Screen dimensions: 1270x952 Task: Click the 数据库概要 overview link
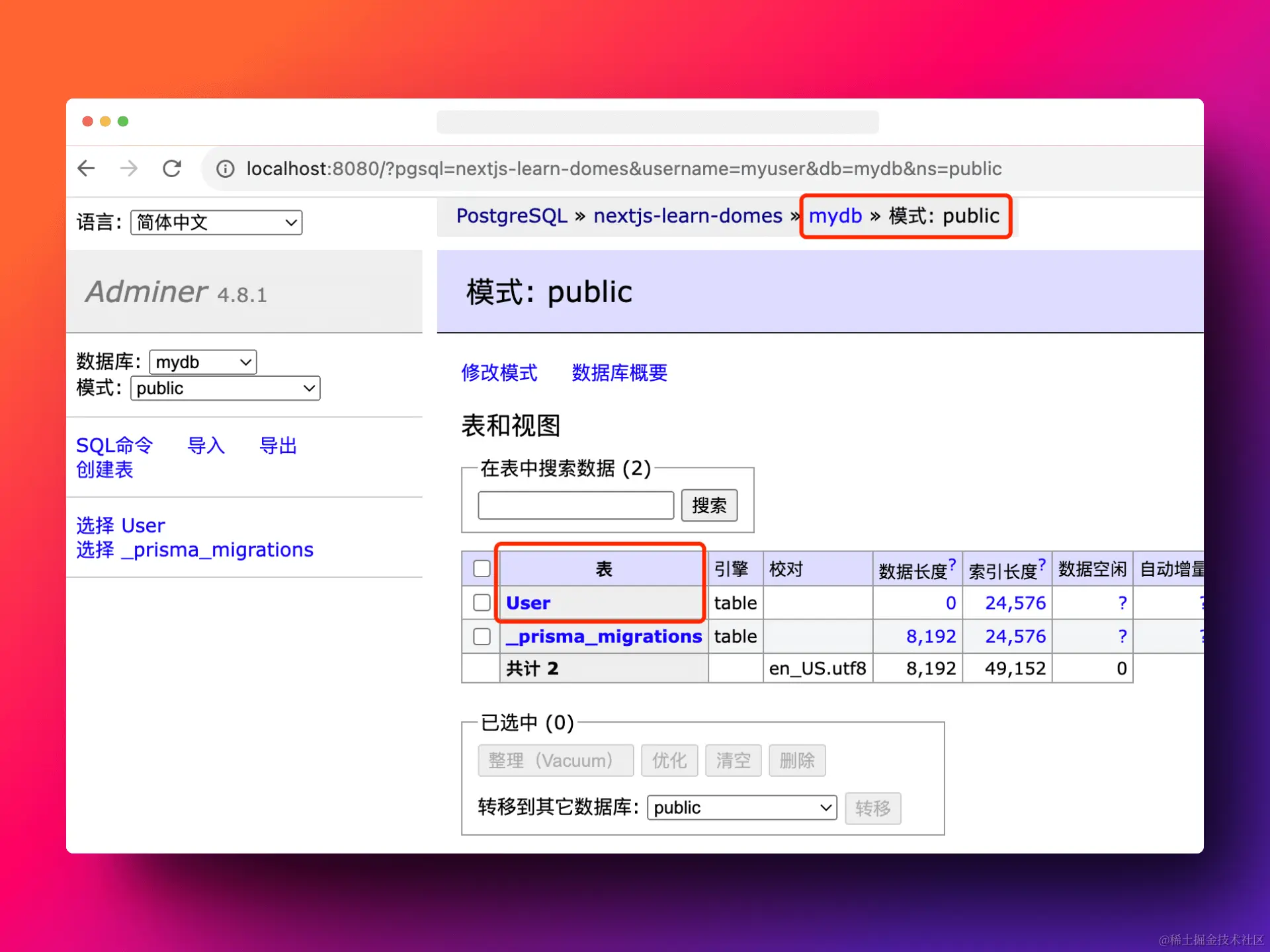[618, 373]
